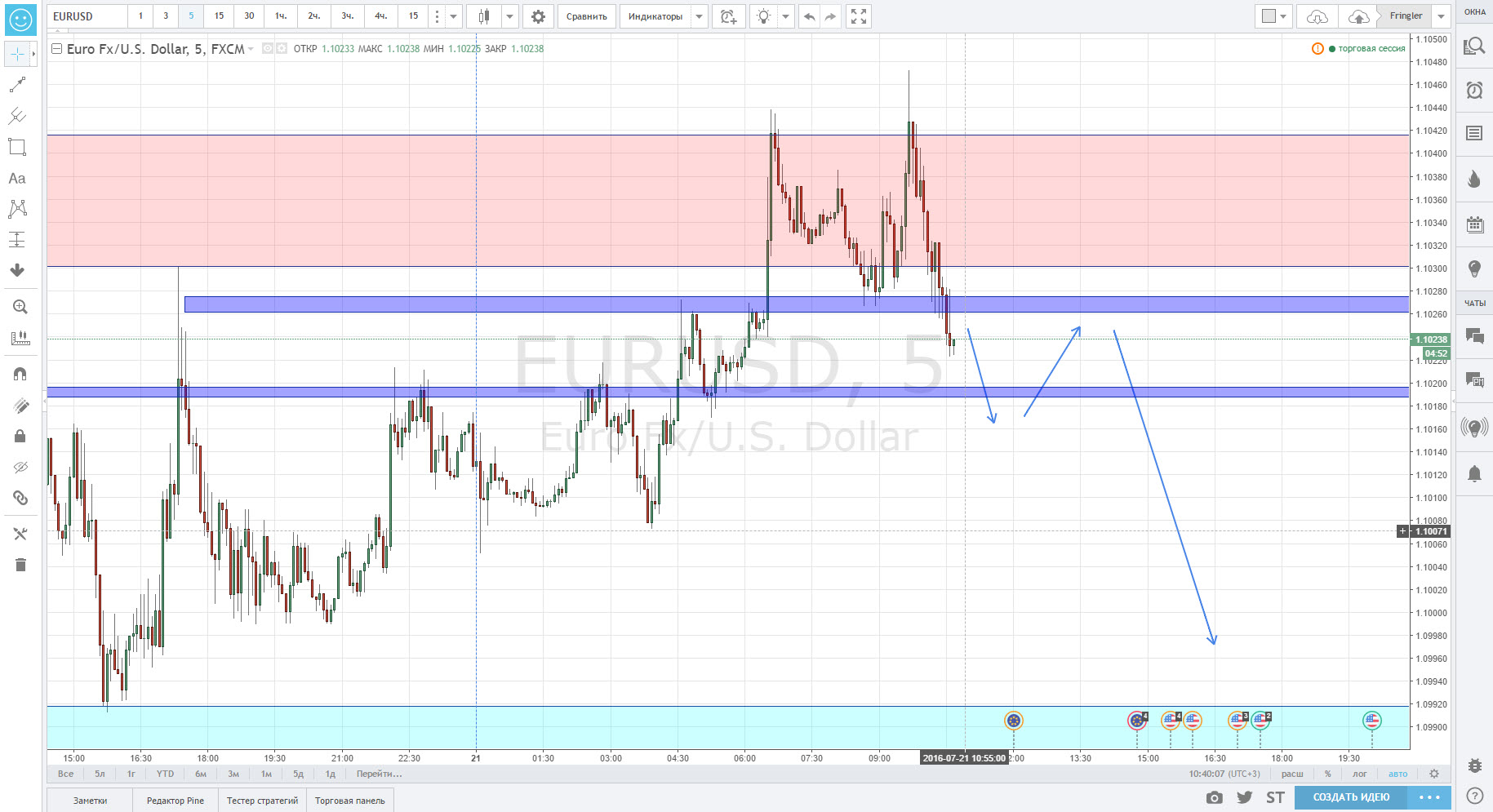Open the Торговая панель tab

pyautogui.click(x=350, y=801)
